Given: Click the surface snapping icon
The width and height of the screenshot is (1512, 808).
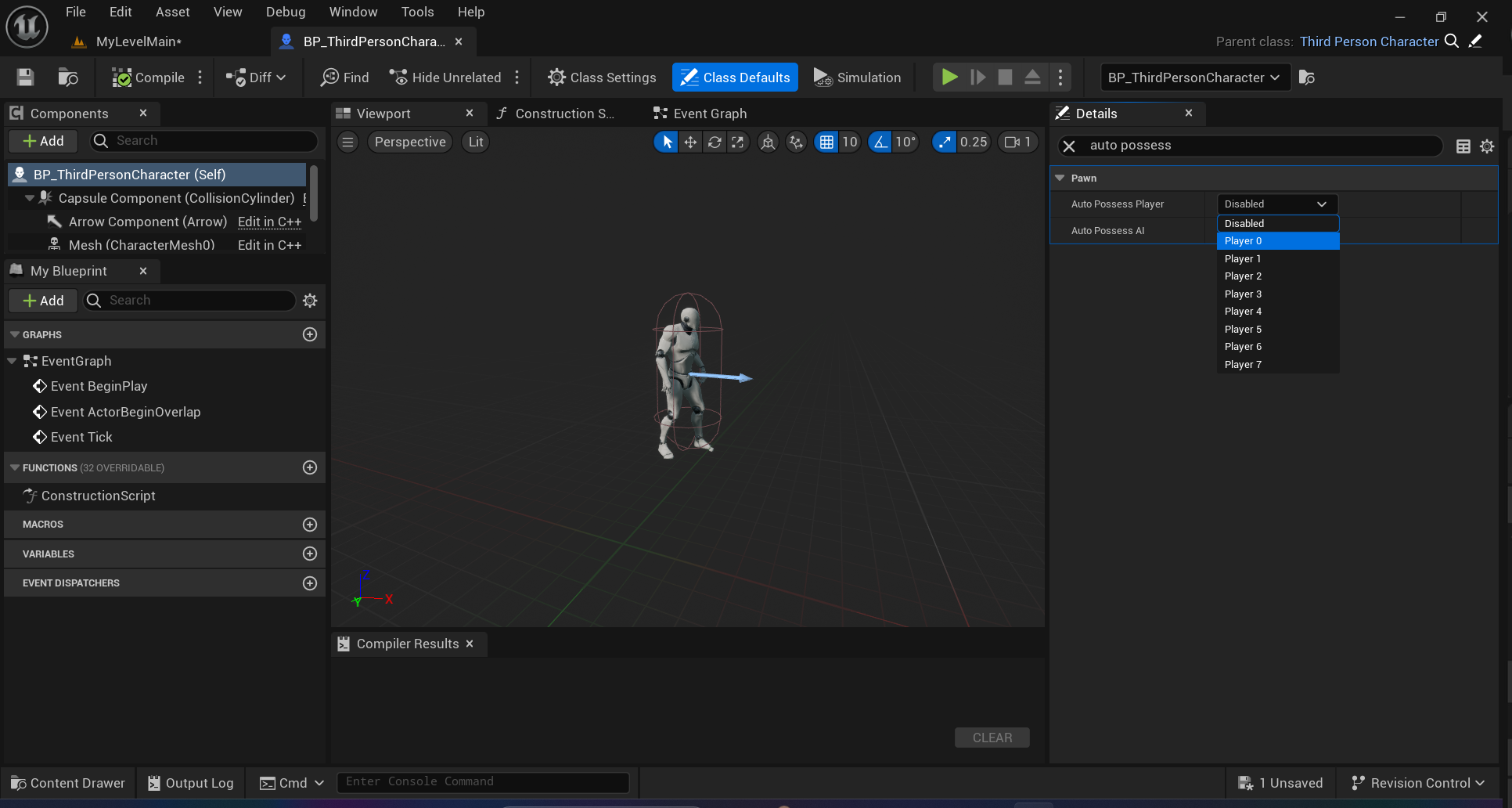Looking at the screenshot, I should click(796, 142).
